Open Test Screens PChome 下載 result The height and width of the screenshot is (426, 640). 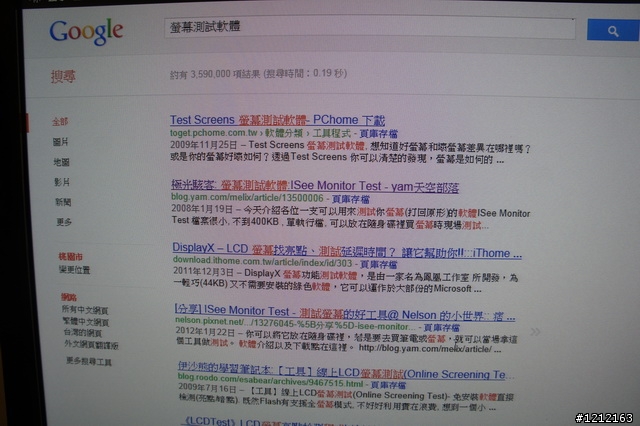(x=278, y=120)
